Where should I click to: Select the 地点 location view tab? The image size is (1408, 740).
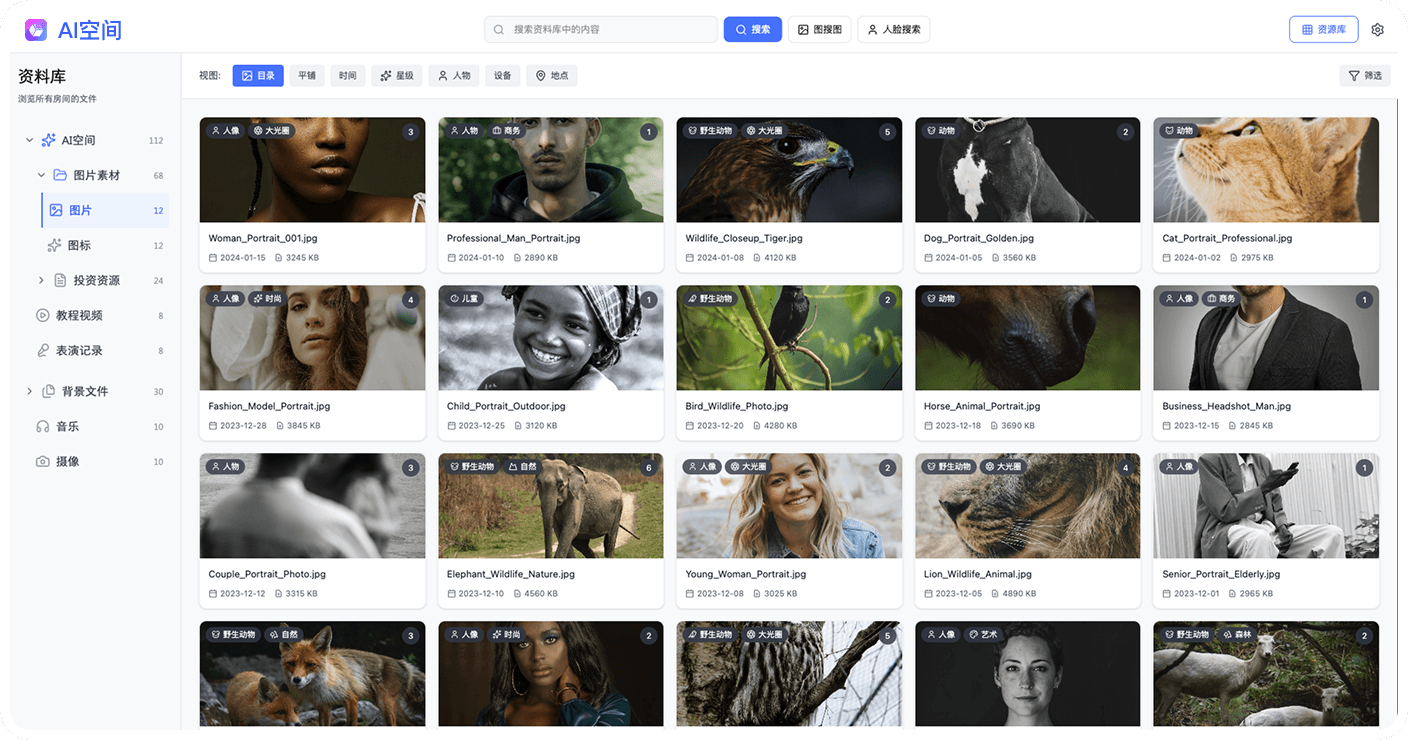552,76
